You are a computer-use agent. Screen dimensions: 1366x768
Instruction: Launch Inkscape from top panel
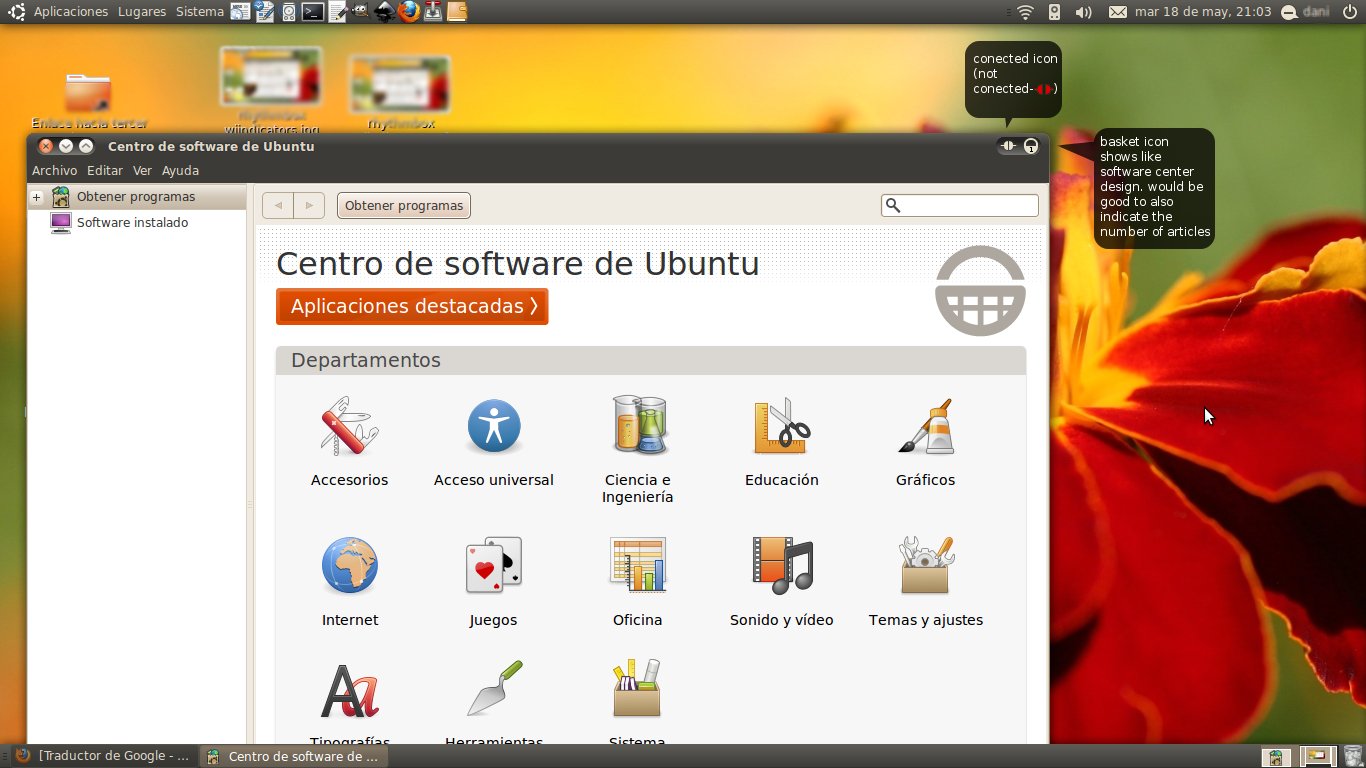pyautogui.click(x=385, y=12)
